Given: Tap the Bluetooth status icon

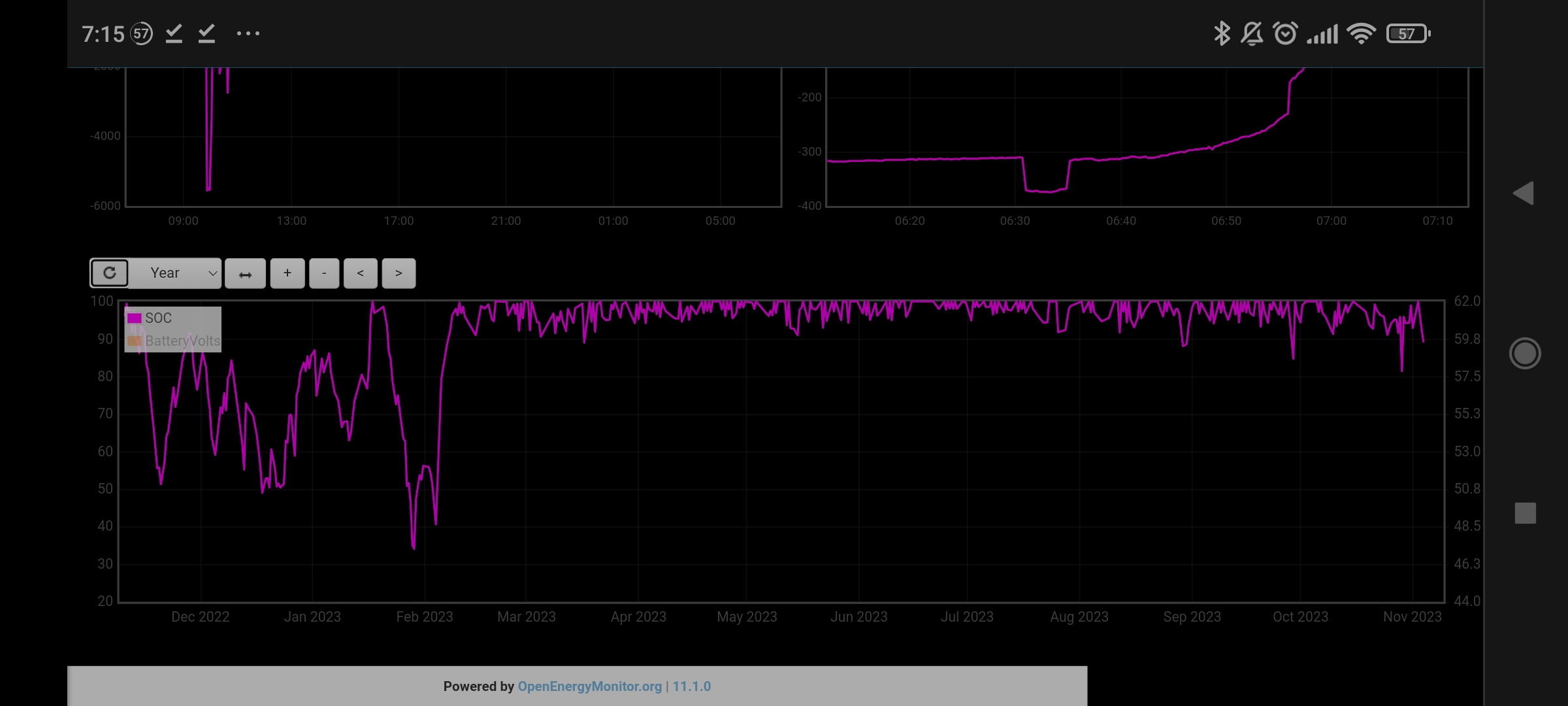Looking at the screenshot, I should (x=1221, y=33).
